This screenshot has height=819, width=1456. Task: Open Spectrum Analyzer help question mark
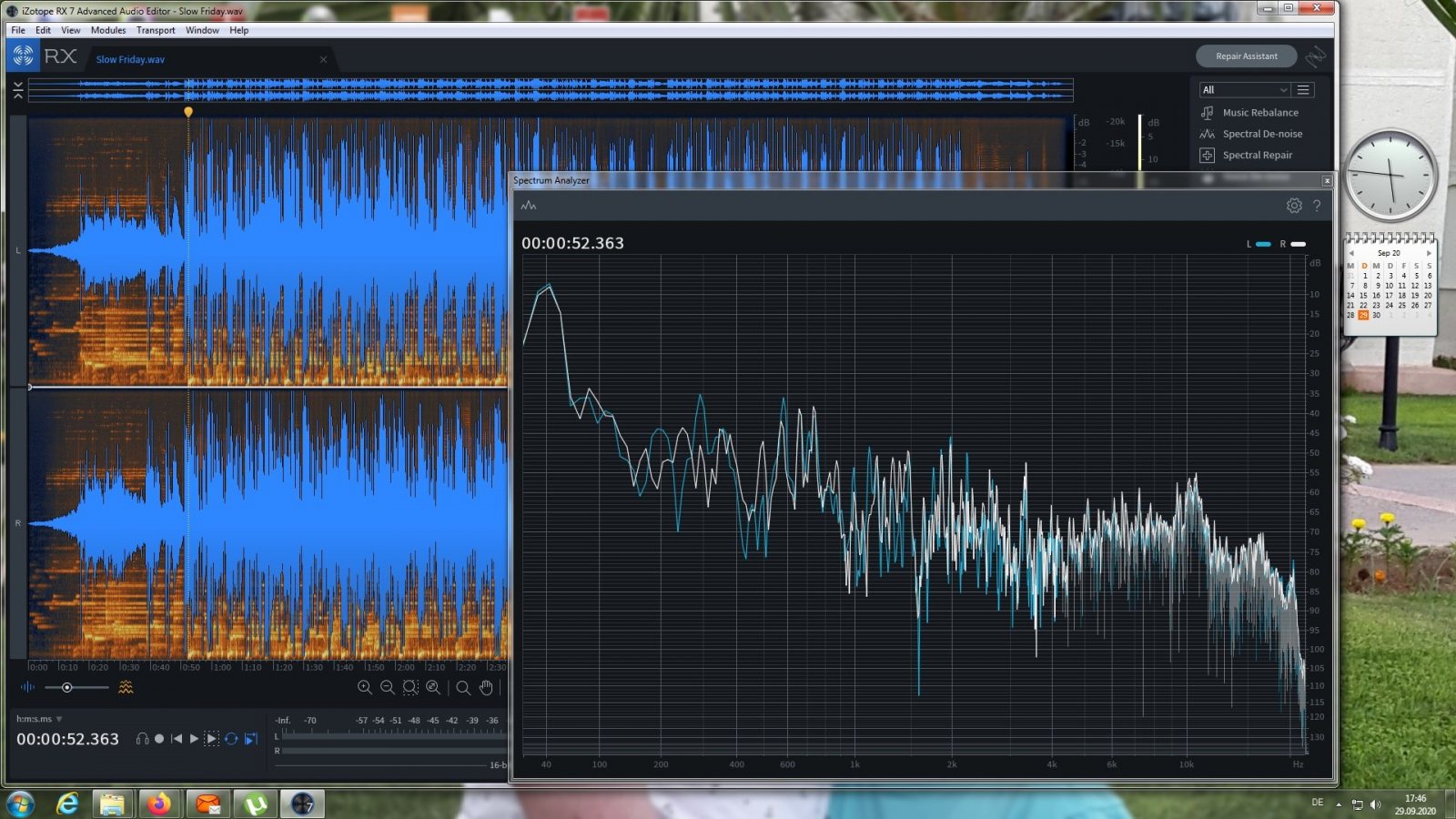(x=1317, y=206)
